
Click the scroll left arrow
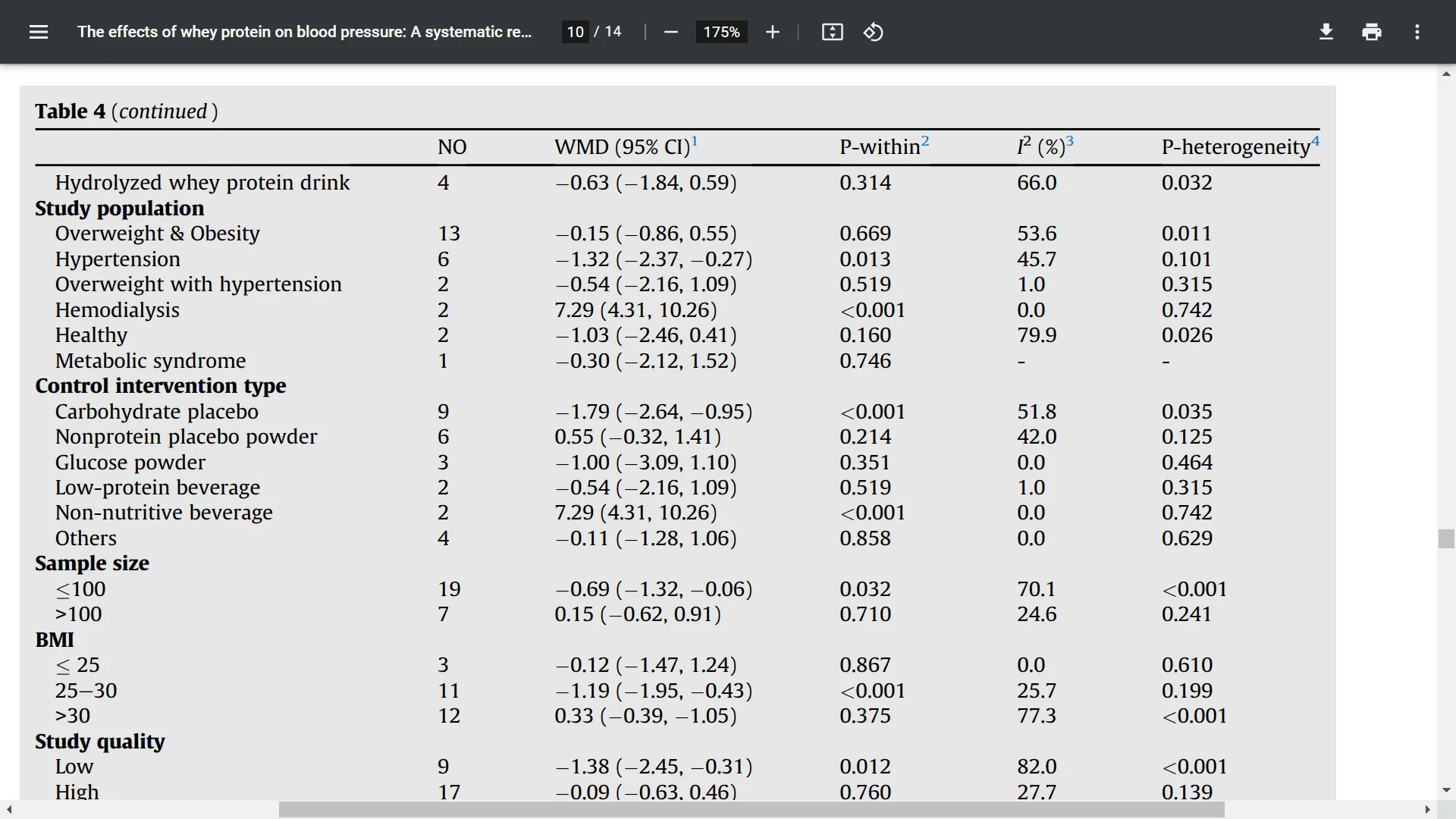click(x=9, y=810)
